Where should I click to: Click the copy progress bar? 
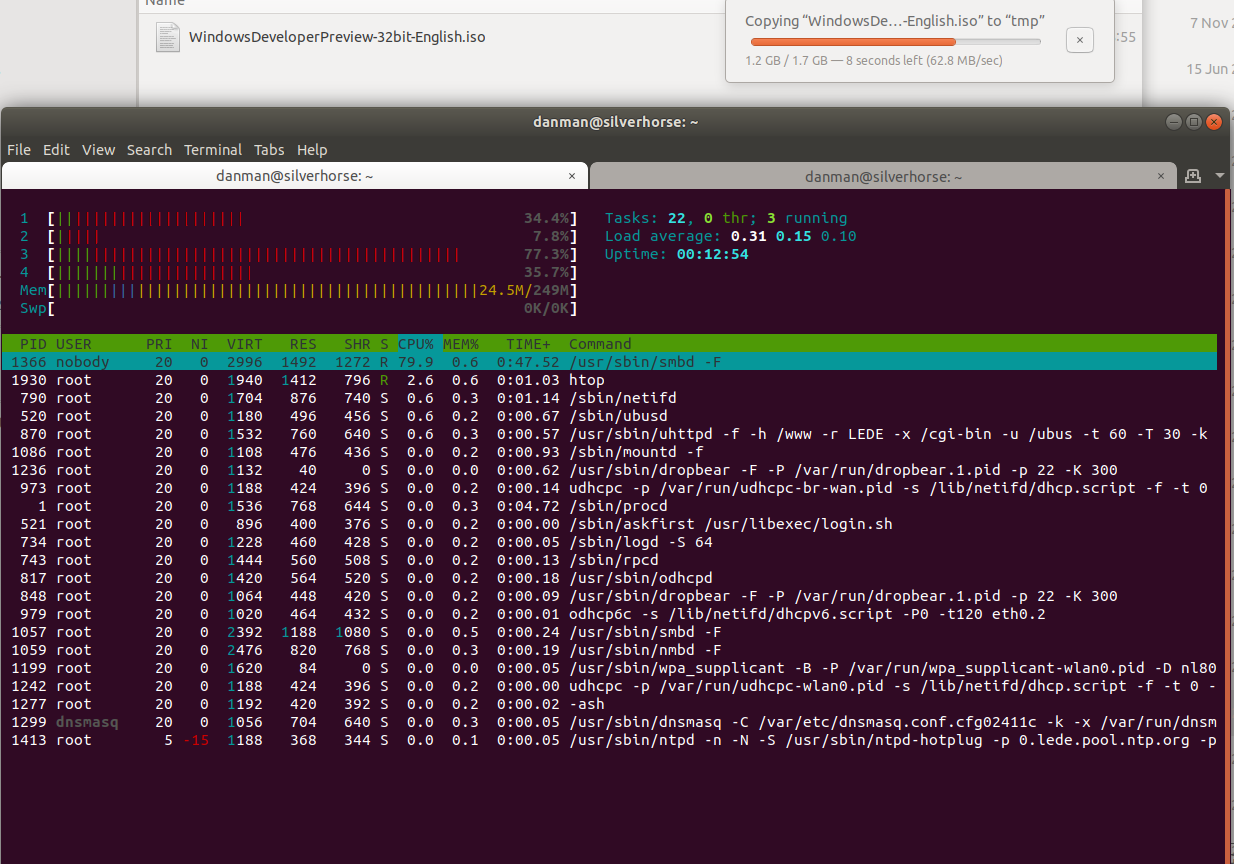[896, 42]
